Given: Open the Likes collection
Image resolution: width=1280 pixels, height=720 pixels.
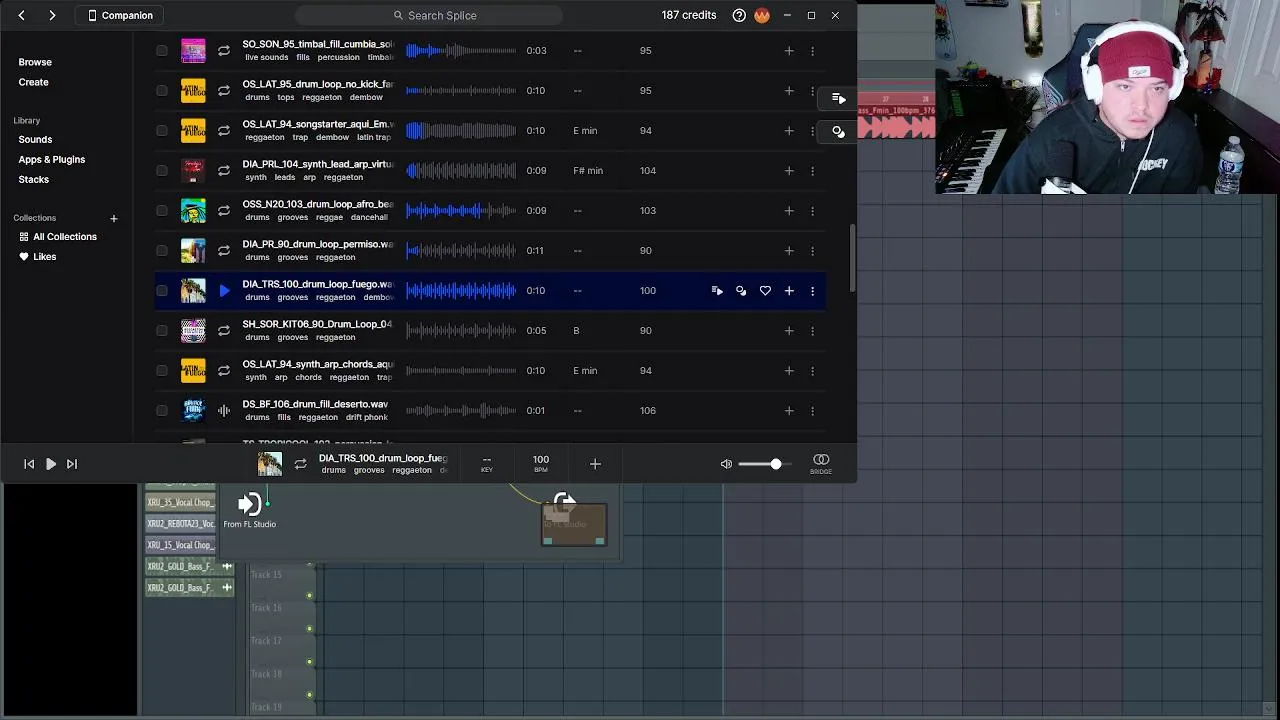Looking at the screenshot, I should coord(38,257).
